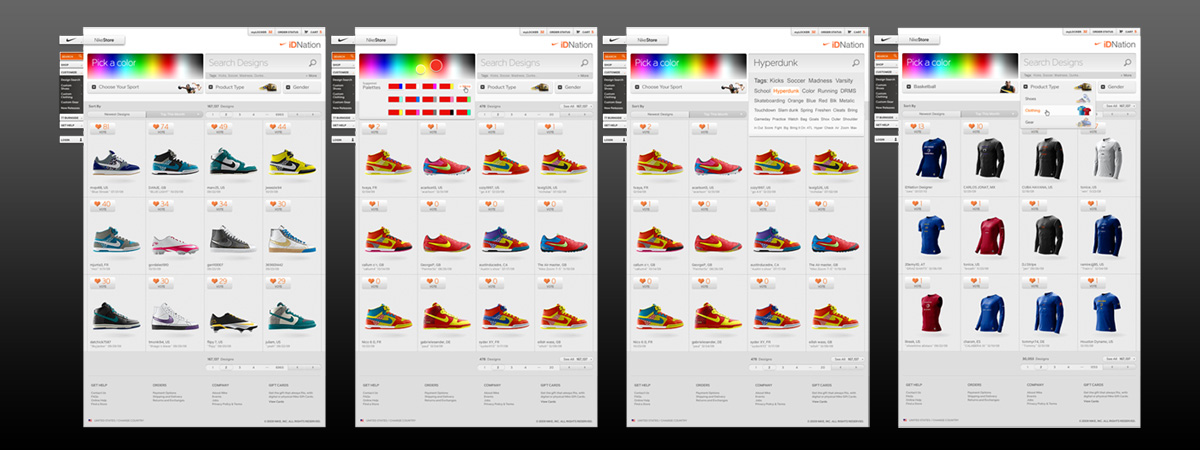This screenshot has width=1200, height=450.
Task: Click the heart icon showing 13 votes
Action: 914,127
